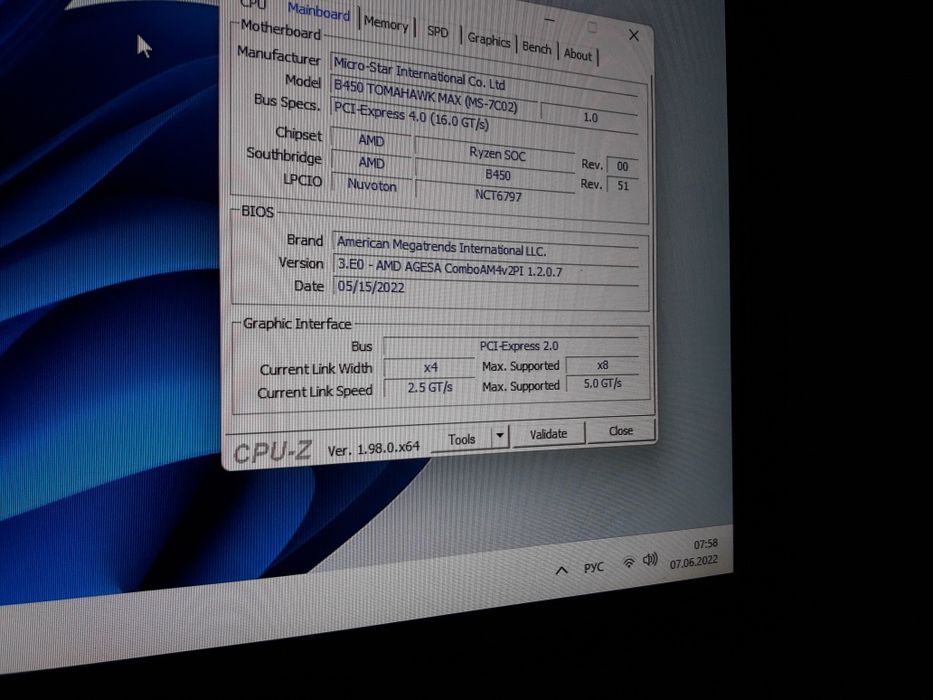Click the Close button
This screenshot has height=700, width=933.
coord(621,430)
